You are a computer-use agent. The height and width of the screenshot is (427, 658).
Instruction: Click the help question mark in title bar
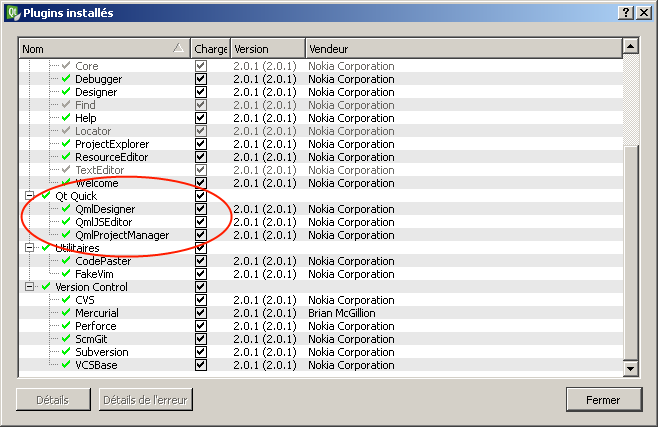[x=625, y=12]
